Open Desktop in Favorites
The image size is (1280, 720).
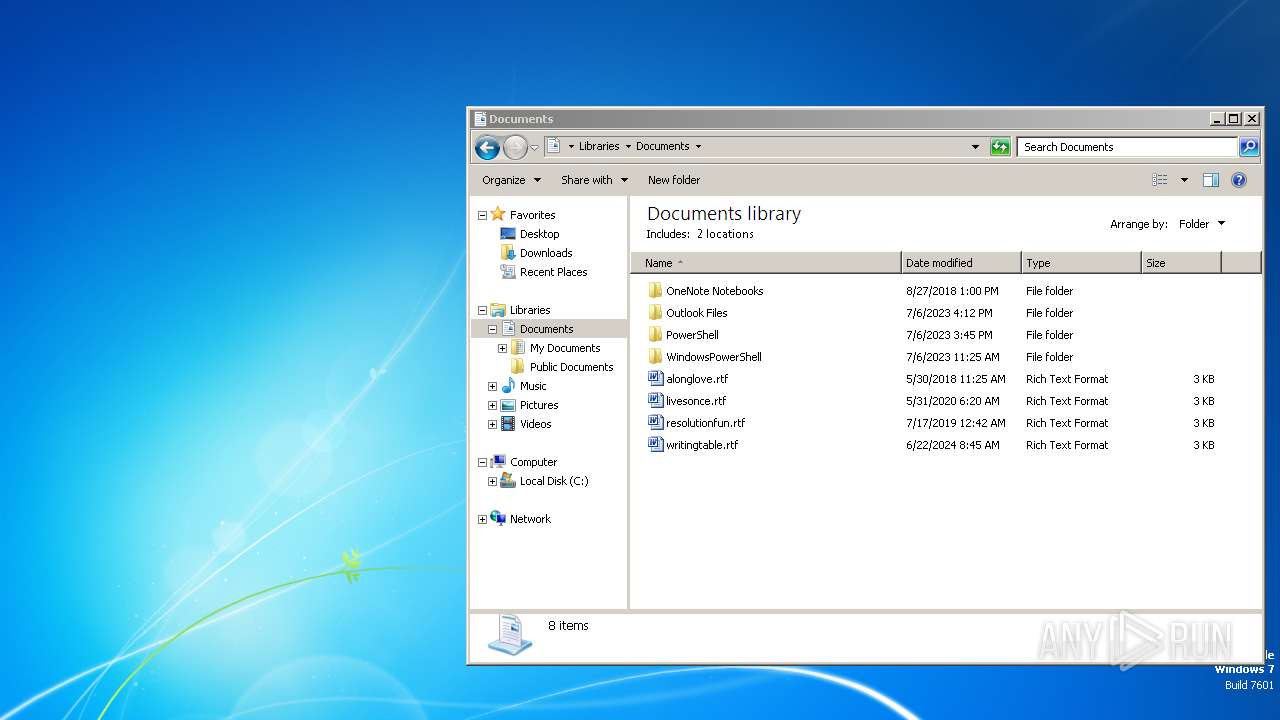click(539, 234)
